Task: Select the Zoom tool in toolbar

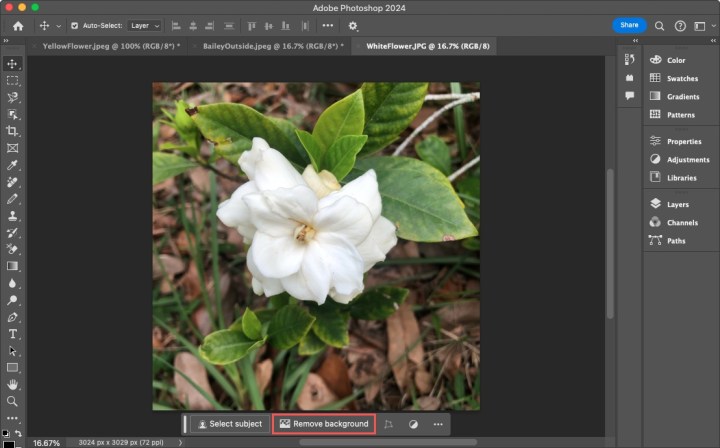Action: 12,401
